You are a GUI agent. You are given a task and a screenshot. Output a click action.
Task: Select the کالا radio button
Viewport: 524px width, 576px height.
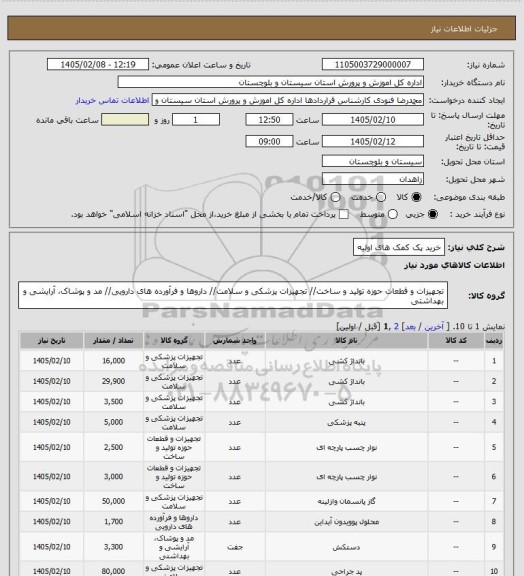[x=416, y=197]
